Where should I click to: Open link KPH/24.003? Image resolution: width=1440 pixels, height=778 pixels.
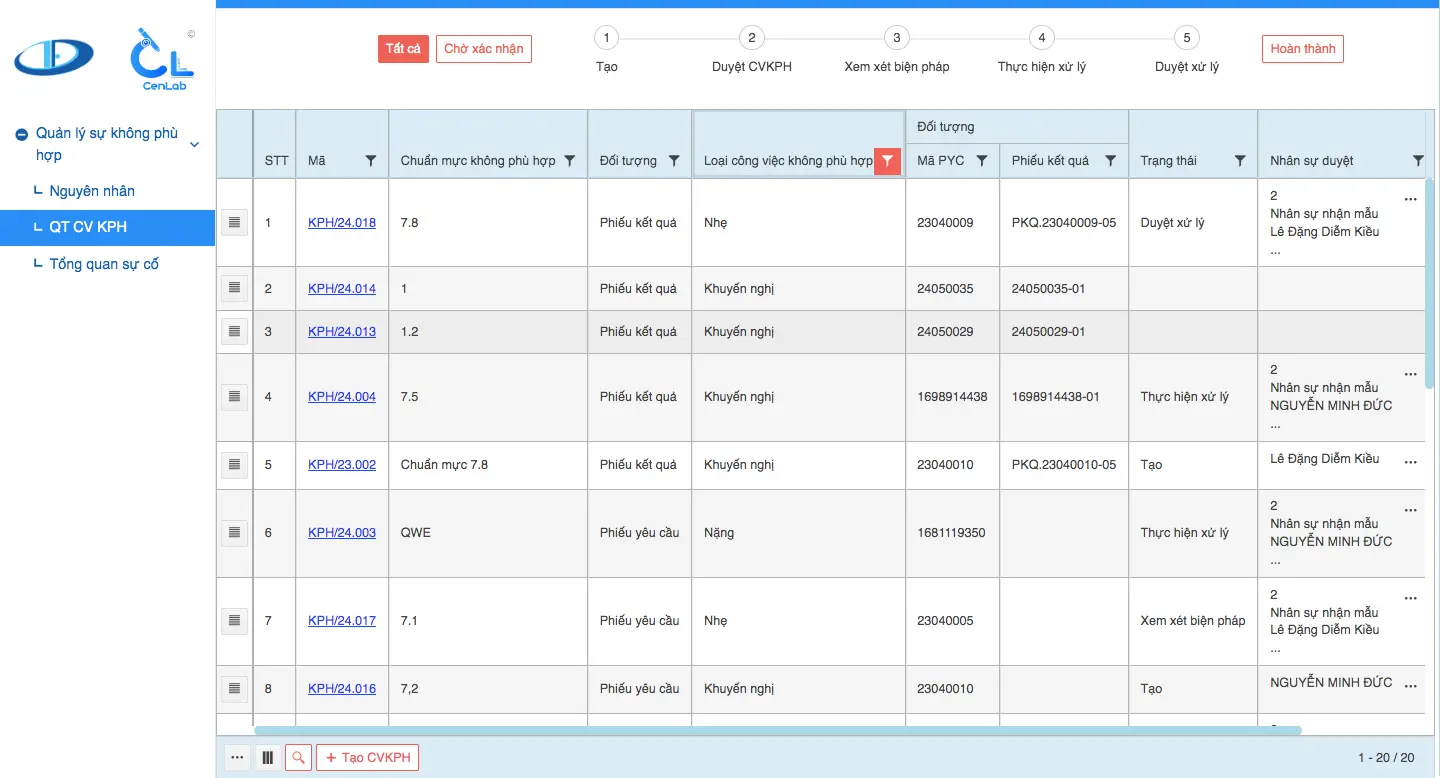pos(342,533)
